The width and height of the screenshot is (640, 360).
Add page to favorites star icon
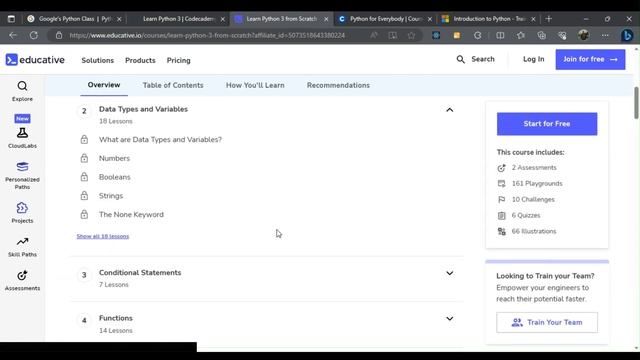pos(411,36)
